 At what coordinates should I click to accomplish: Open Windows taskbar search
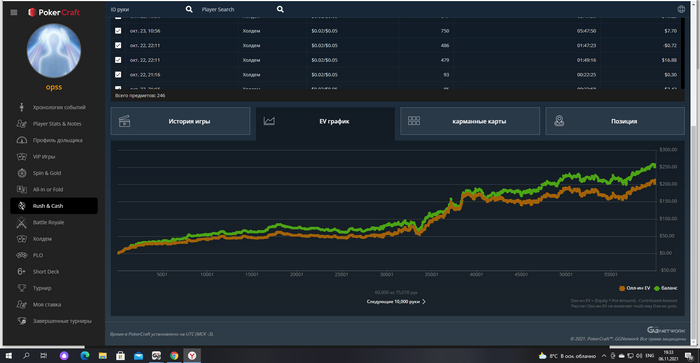26,356
